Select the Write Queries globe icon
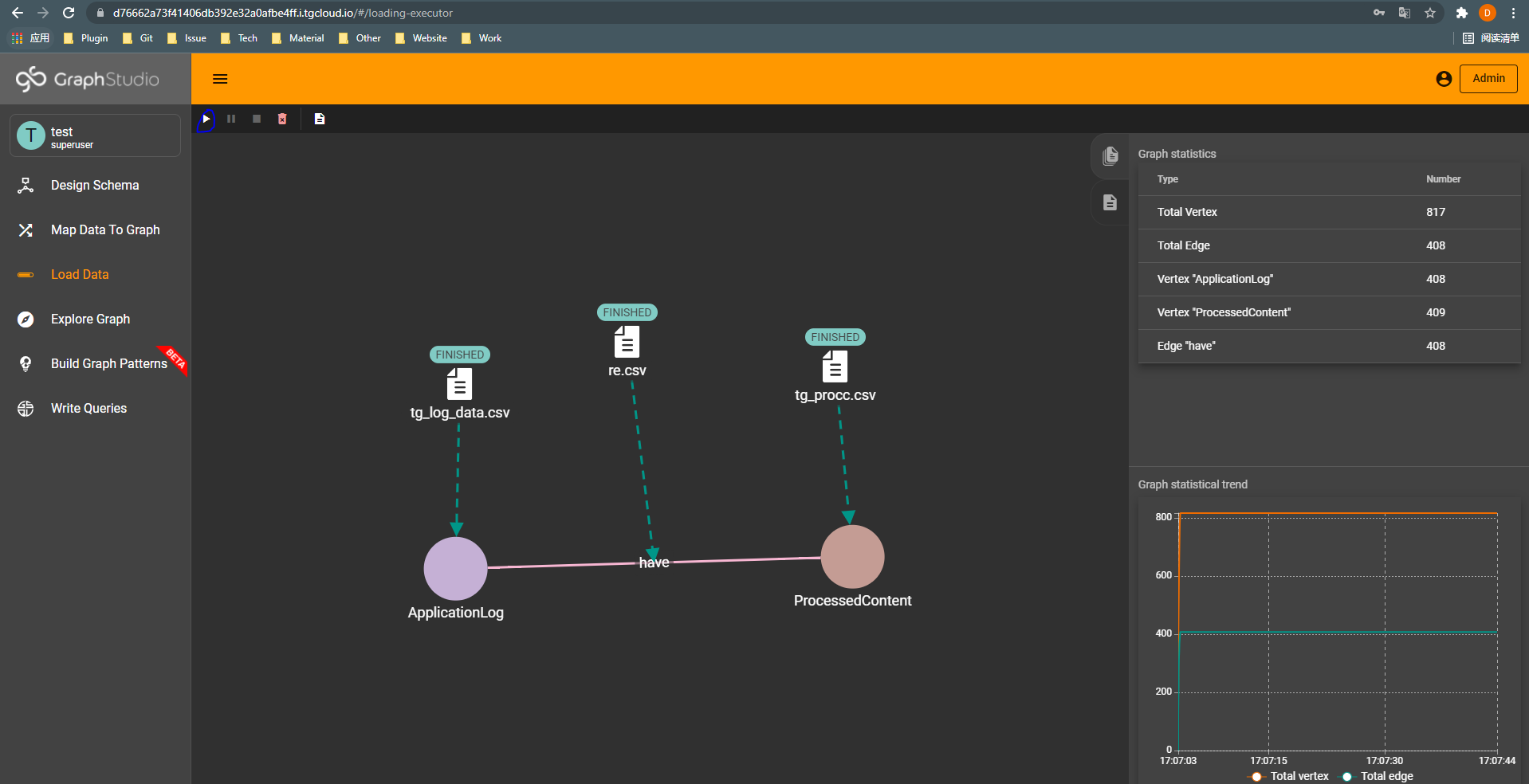This screenshot has width=1529, height=784. pos(26,408)
